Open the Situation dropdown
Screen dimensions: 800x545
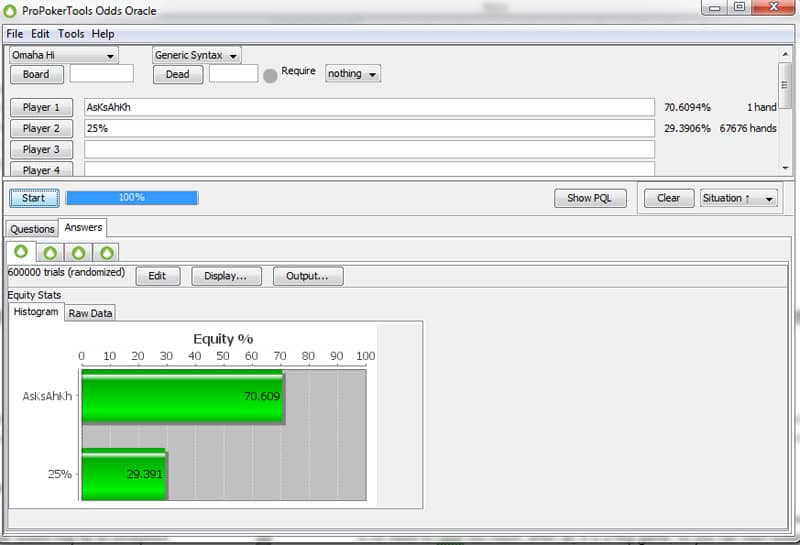(x=738, y=198)
